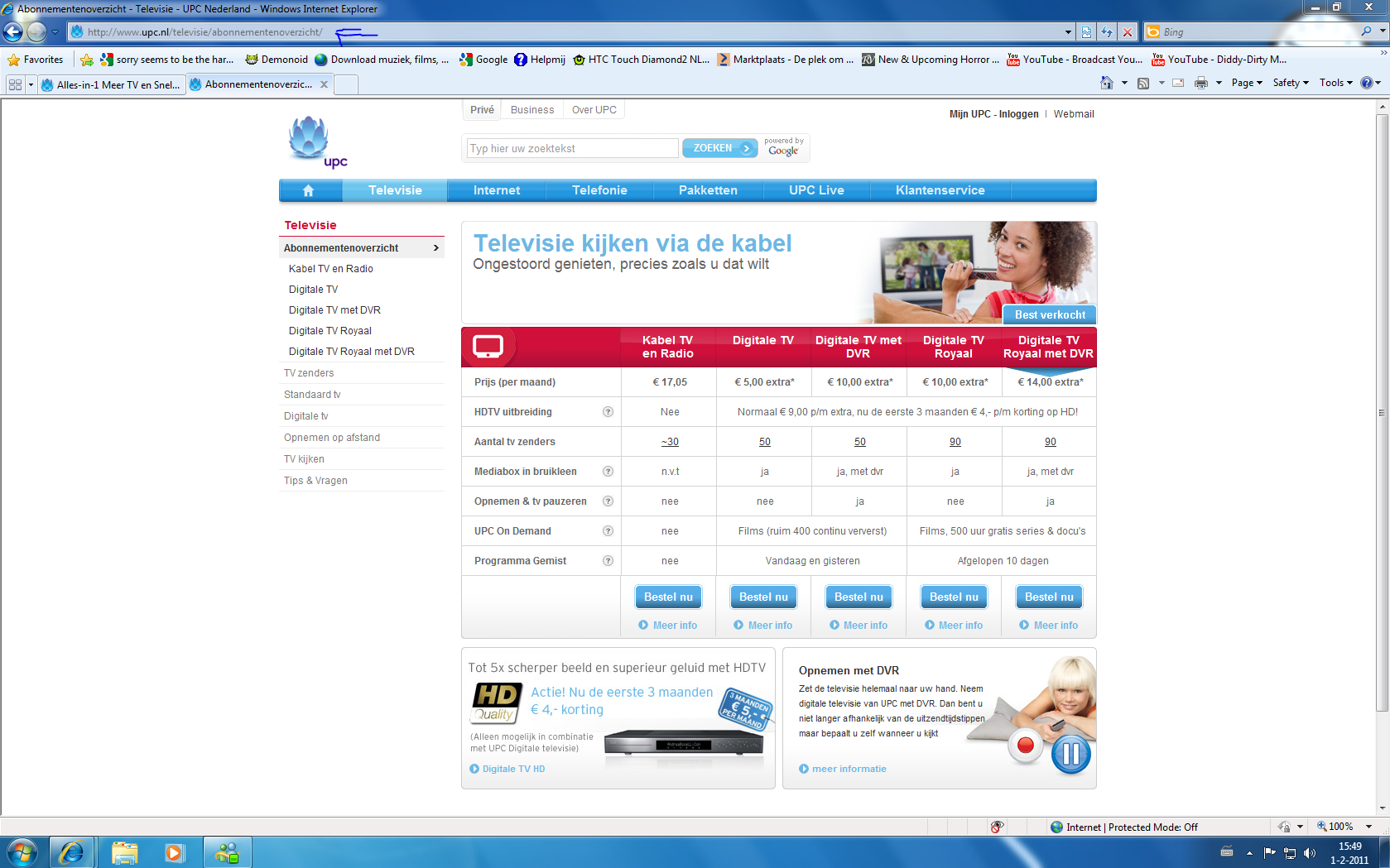Click the ZOEKEN search button
Viewport: 1390px width, 868px height.
point(719,148)
